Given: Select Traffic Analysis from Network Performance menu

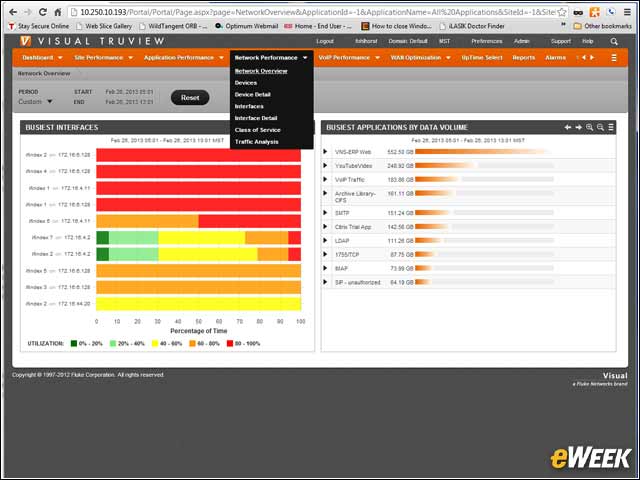Looking at the screenshot, I should click(256, 142).
